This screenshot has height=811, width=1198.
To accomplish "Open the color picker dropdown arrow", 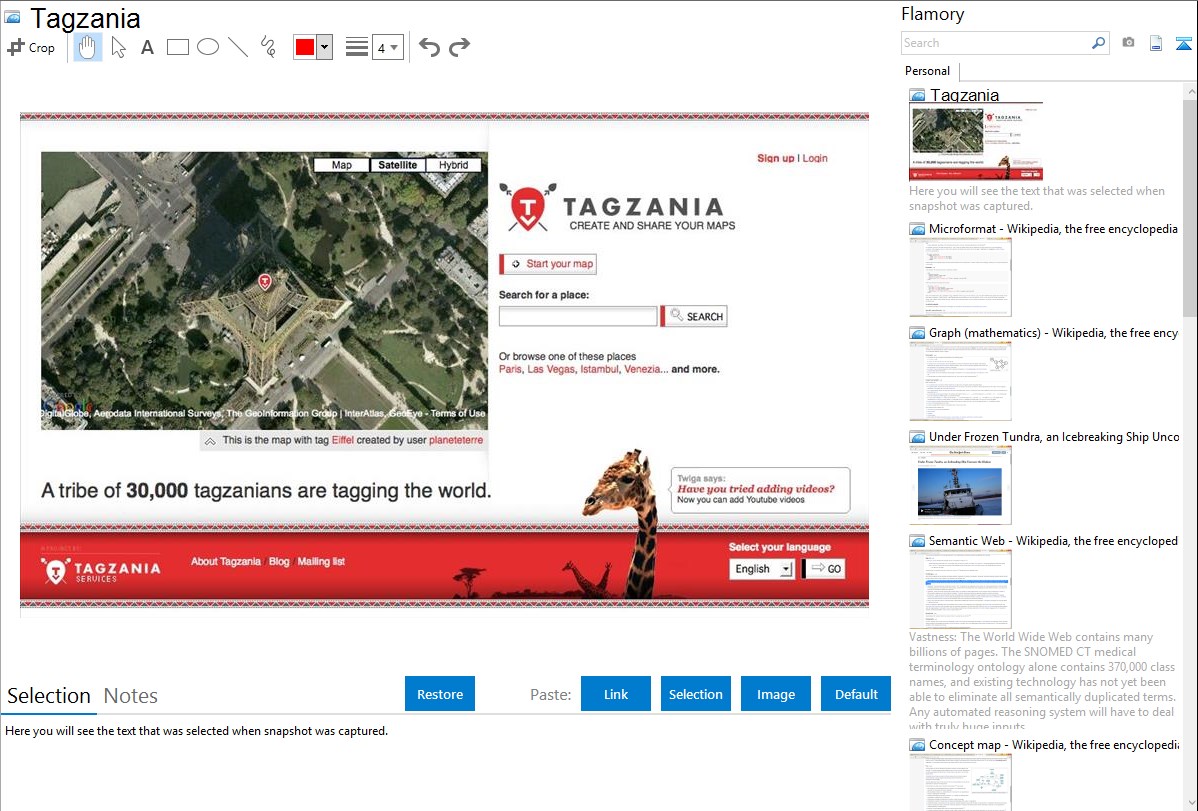I will point(324,47).
